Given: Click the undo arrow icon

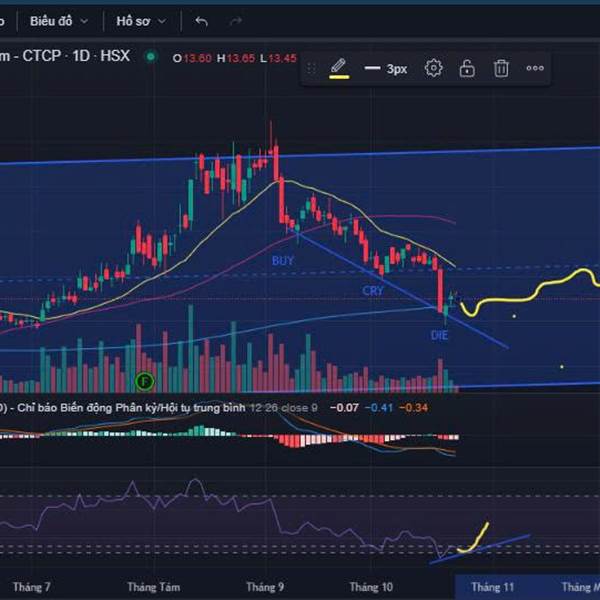Looking at the screenshot, I should (201, 21).
